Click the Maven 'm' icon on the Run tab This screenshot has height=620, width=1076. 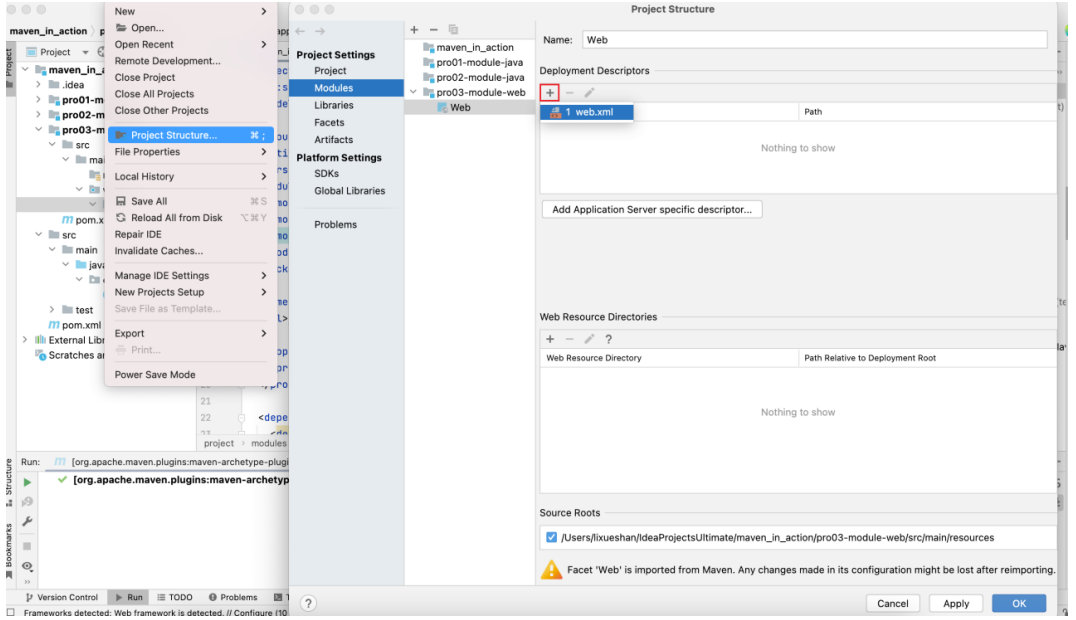60,462
